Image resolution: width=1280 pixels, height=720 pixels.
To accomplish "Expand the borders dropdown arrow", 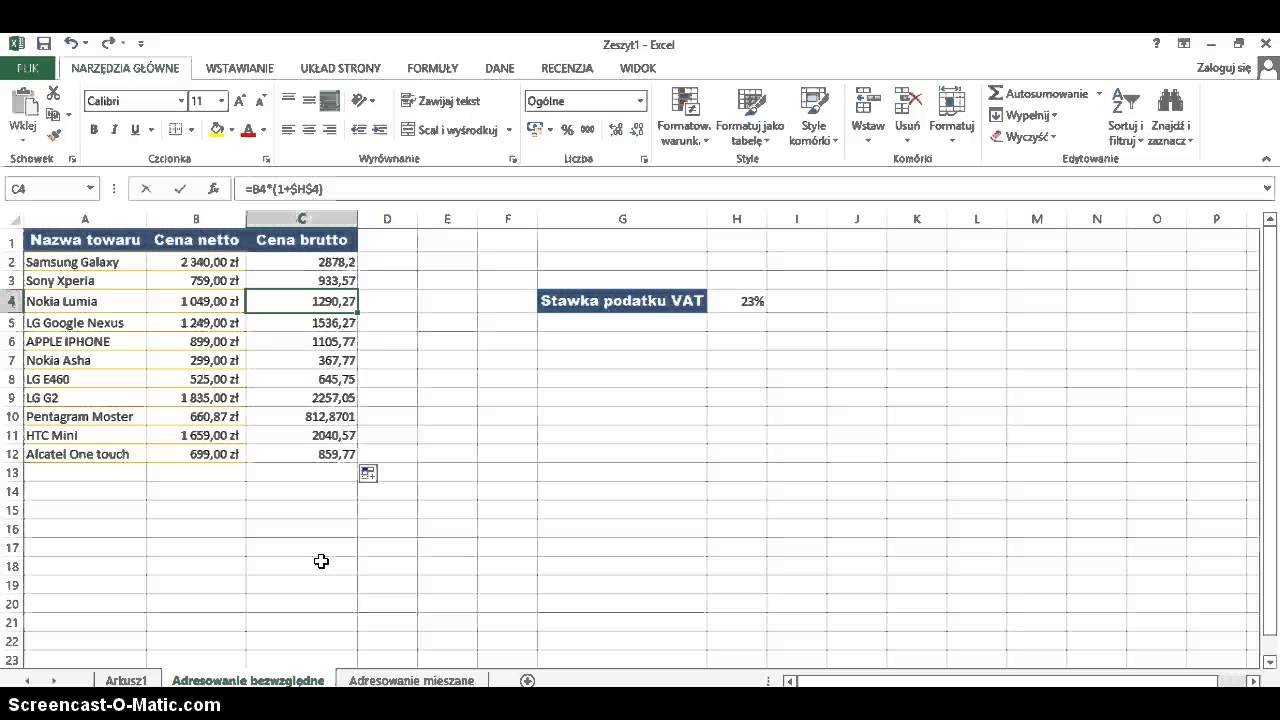I will tap(191, 130).
